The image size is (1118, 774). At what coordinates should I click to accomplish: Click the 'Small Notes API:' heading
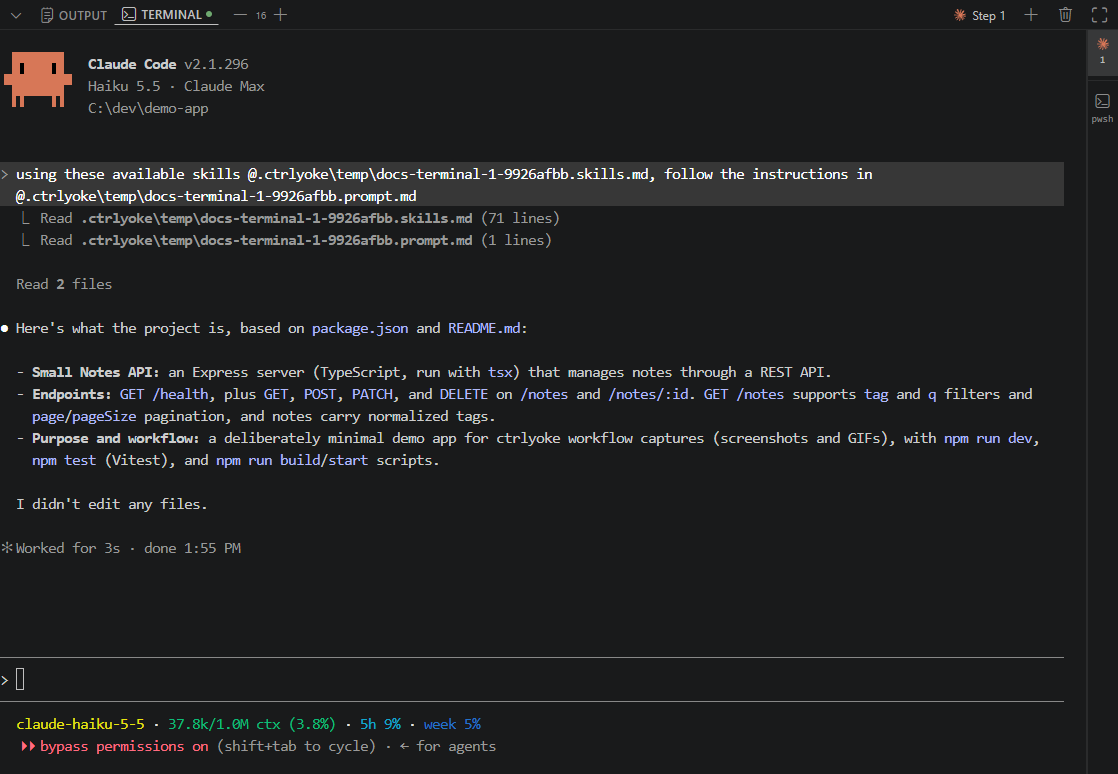pos(96,372)
